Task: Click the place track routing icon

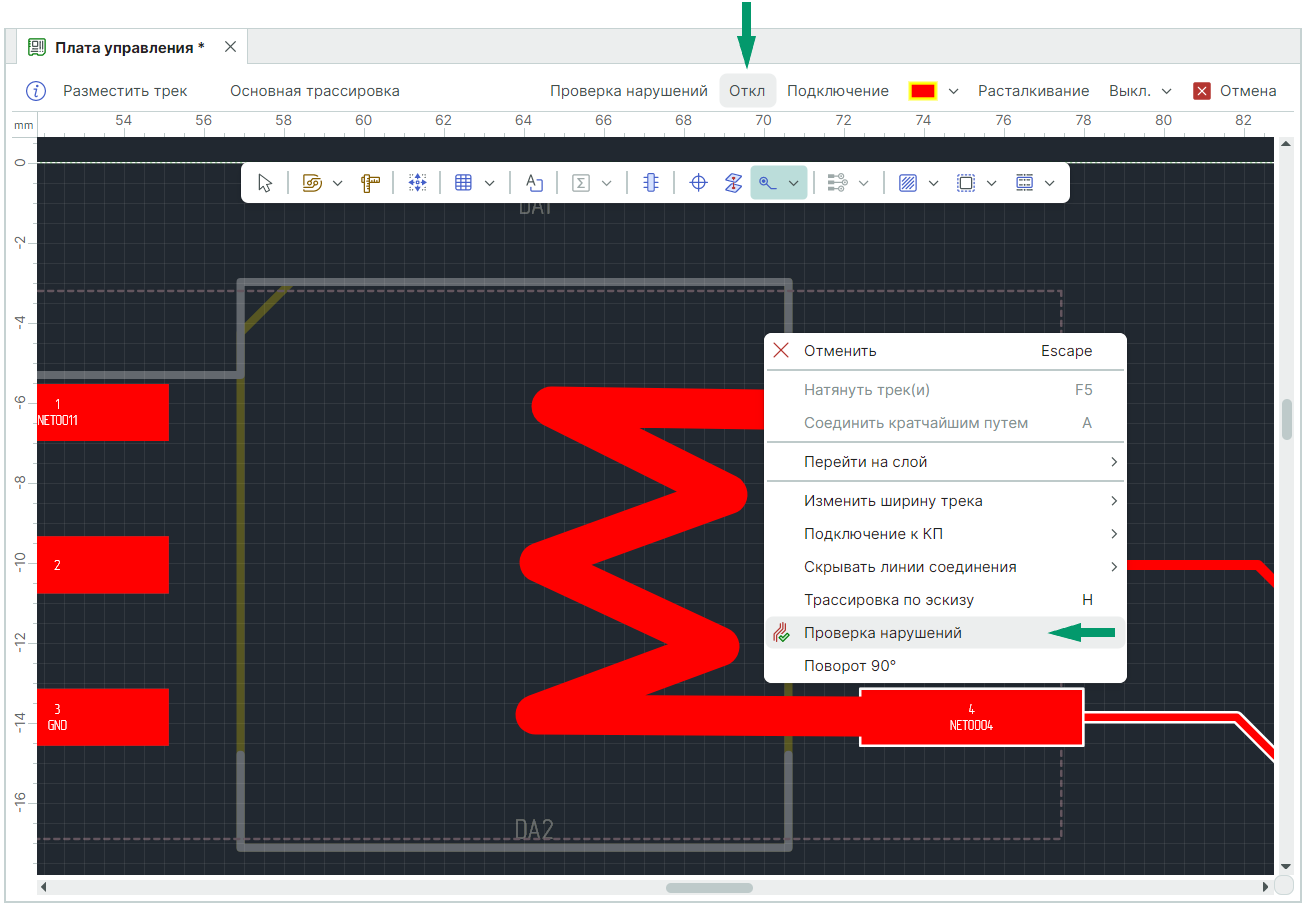Action: tap(767, 183)
